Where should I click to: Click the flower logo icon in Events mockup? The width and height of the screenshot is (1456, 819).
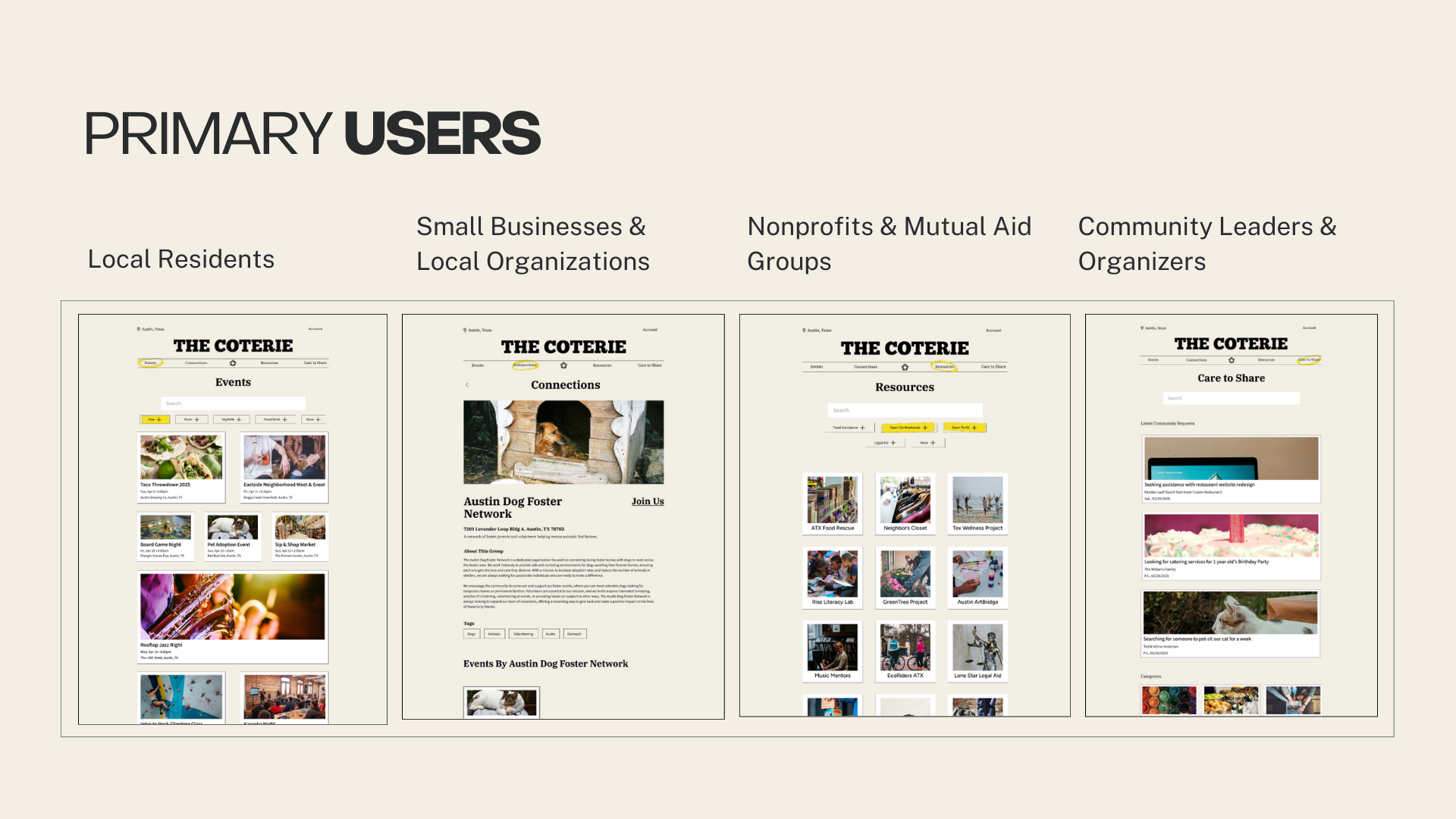[233, 363]
